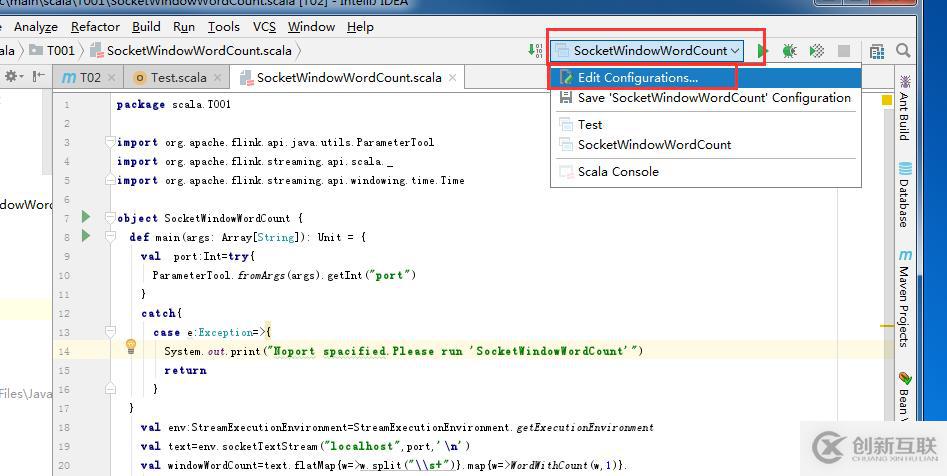The image size is (947, 476).
Task: Collapse the case block fold on line 13
Action: click(x=110, y=332)
